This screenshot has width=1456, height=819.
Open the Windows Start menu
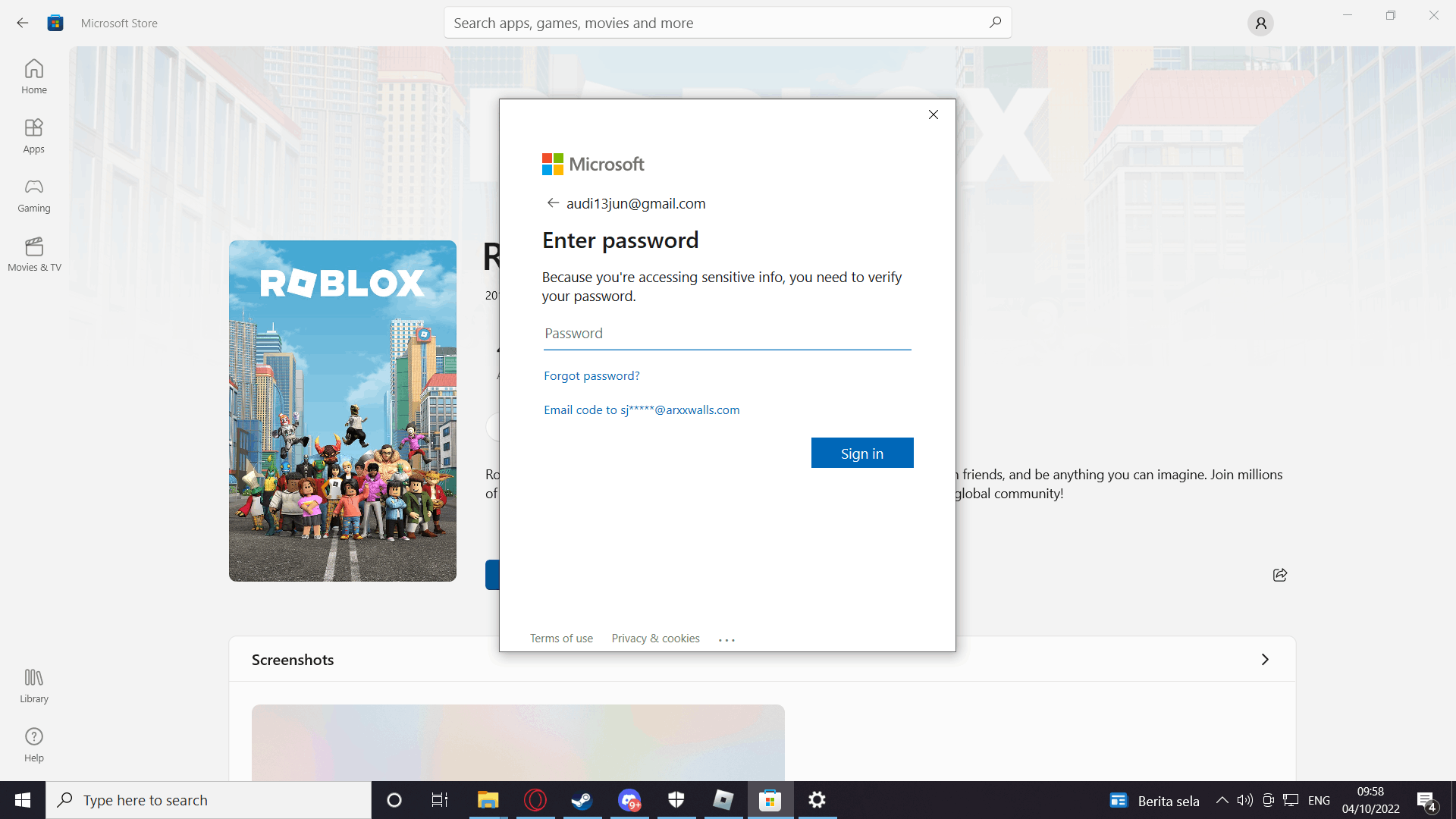(23, 800)
